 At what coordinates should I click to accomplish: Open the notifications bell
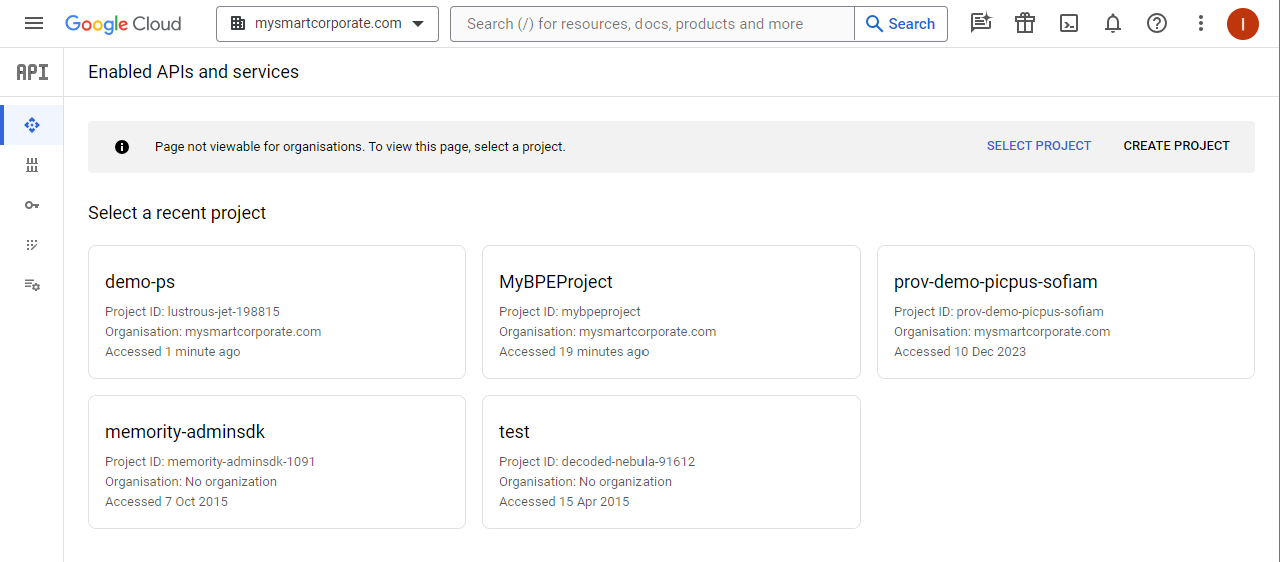coord(1113,23)
